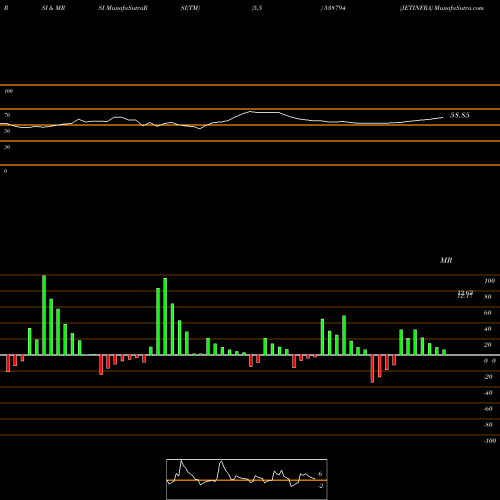Click the deepest red bar near -20
This screenshot has width=500, height=500.
click(x=372, y=369)
